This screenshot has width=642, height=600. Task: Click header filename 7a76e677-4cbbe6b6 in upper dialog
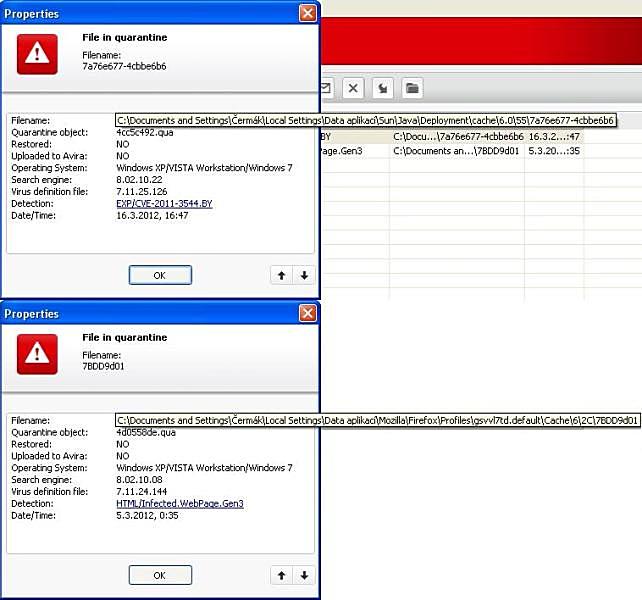[x=124, y=66]
